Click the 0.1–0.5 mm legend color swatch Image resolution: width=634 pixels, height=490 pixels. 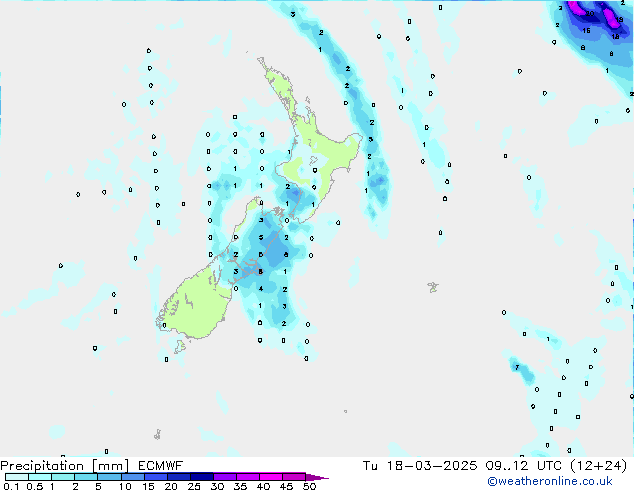click(17, 477)
